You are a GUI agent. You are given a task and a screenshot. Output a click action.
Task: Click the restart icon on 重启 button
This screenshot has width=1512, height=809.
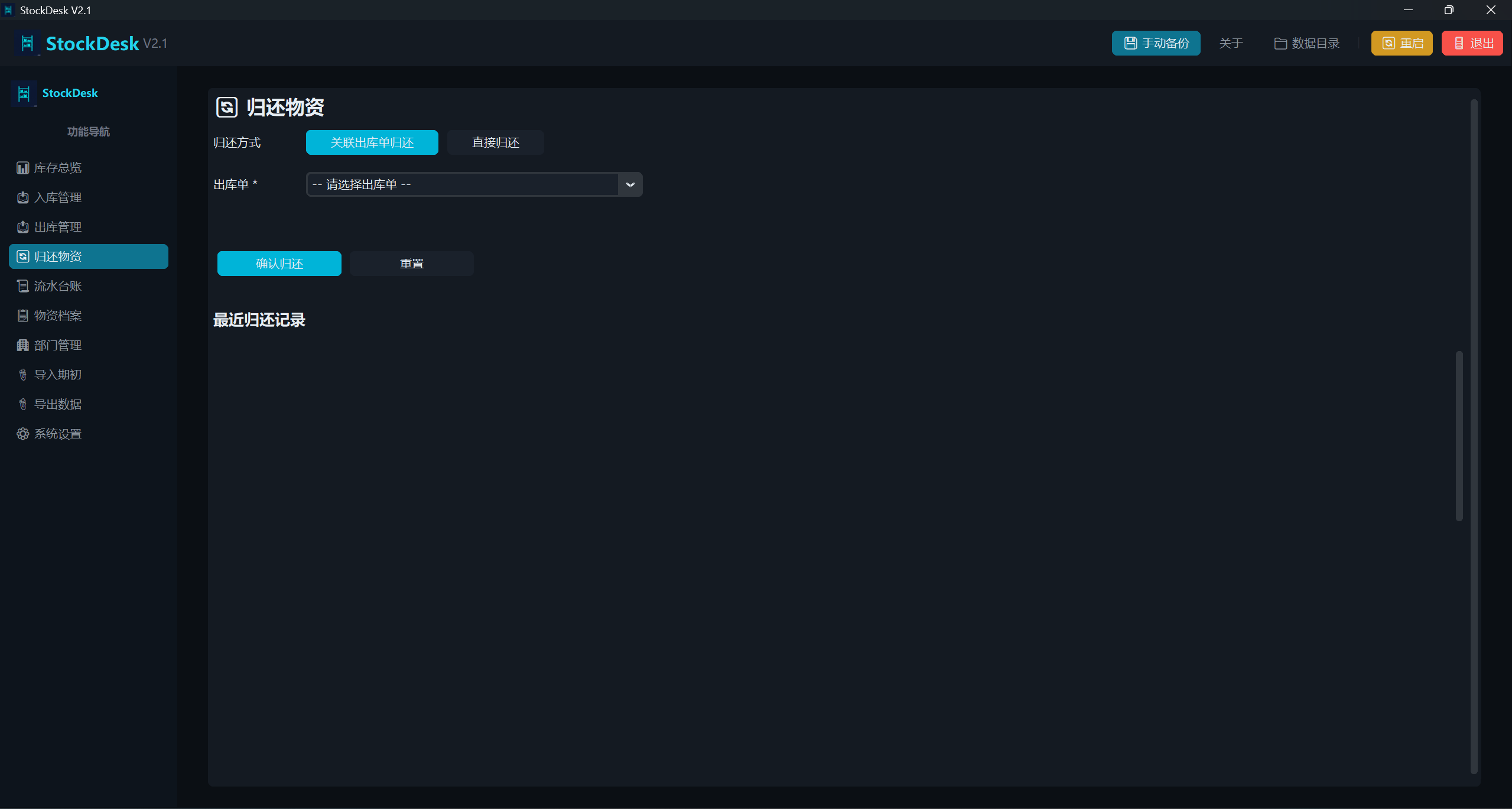1389,43
